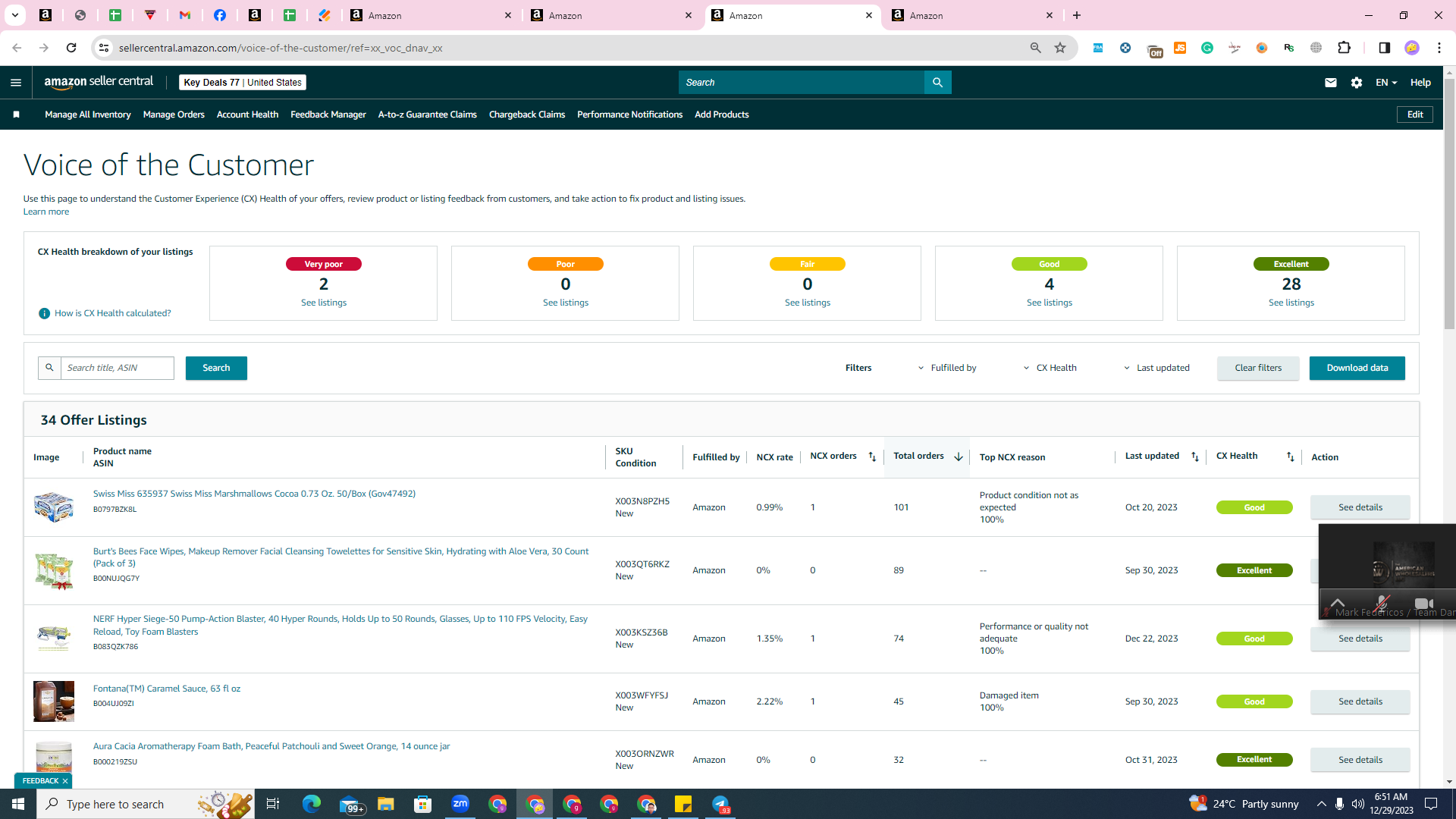Click Clear filters button
Image resolution: width=1456 pixels, height=819 pixels.
tap(1258, 368)
